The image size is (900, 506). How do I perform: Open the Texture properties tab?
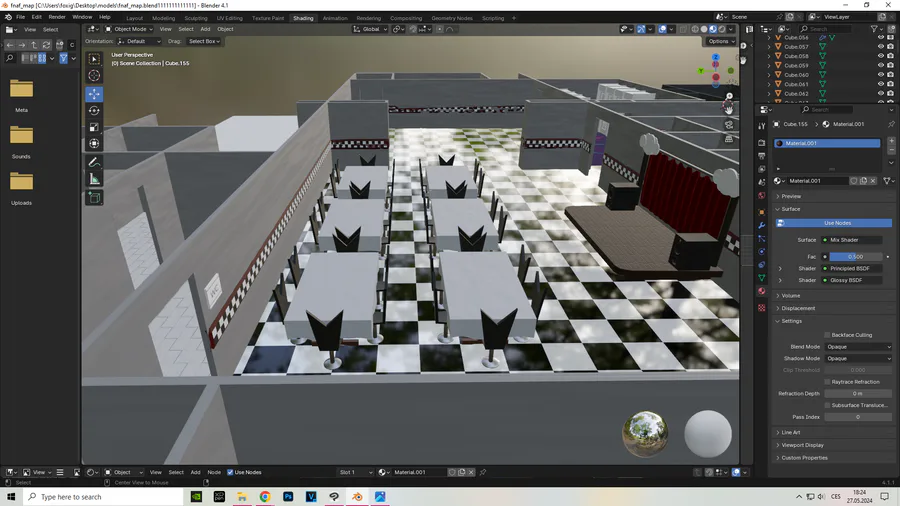coord(762,308)
